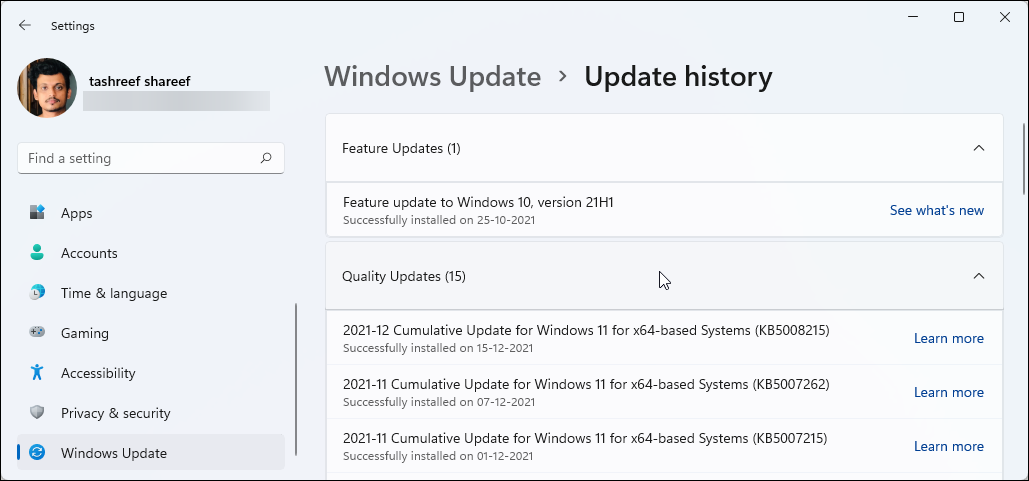Learn more about update KB5007262
The height and width of the screenshot is (481, 1029).
(948, 392)
